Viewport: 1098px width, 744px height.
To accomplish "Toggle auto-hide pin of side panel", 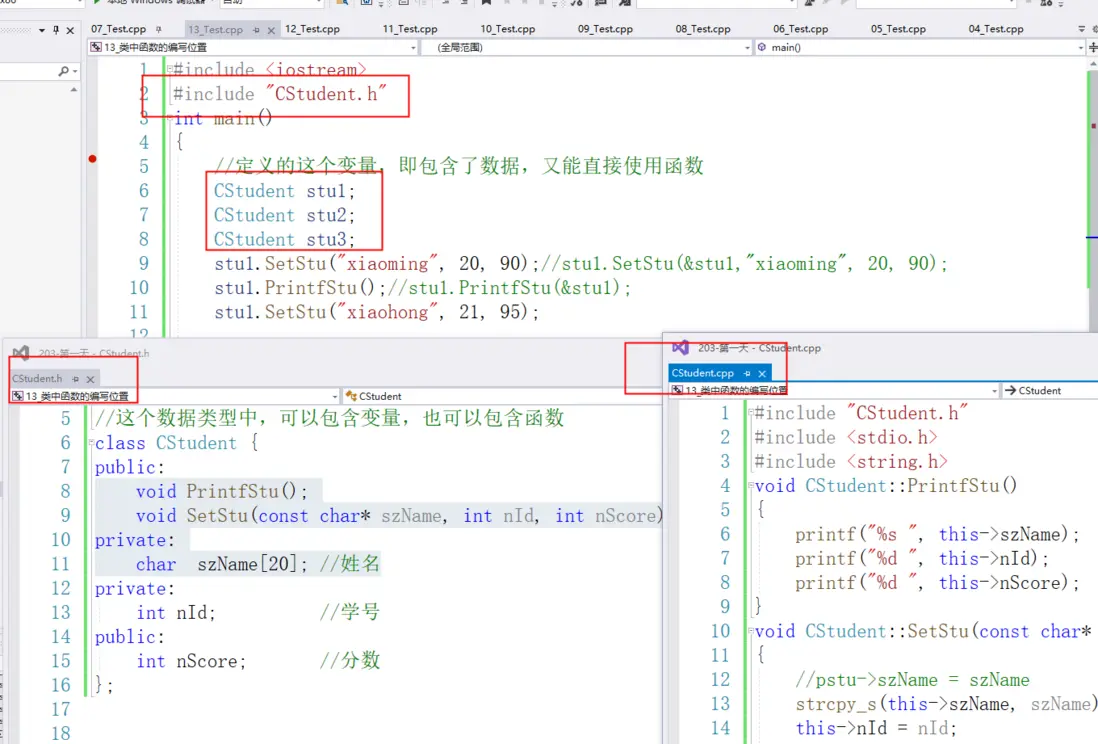I will coord(56,30).
